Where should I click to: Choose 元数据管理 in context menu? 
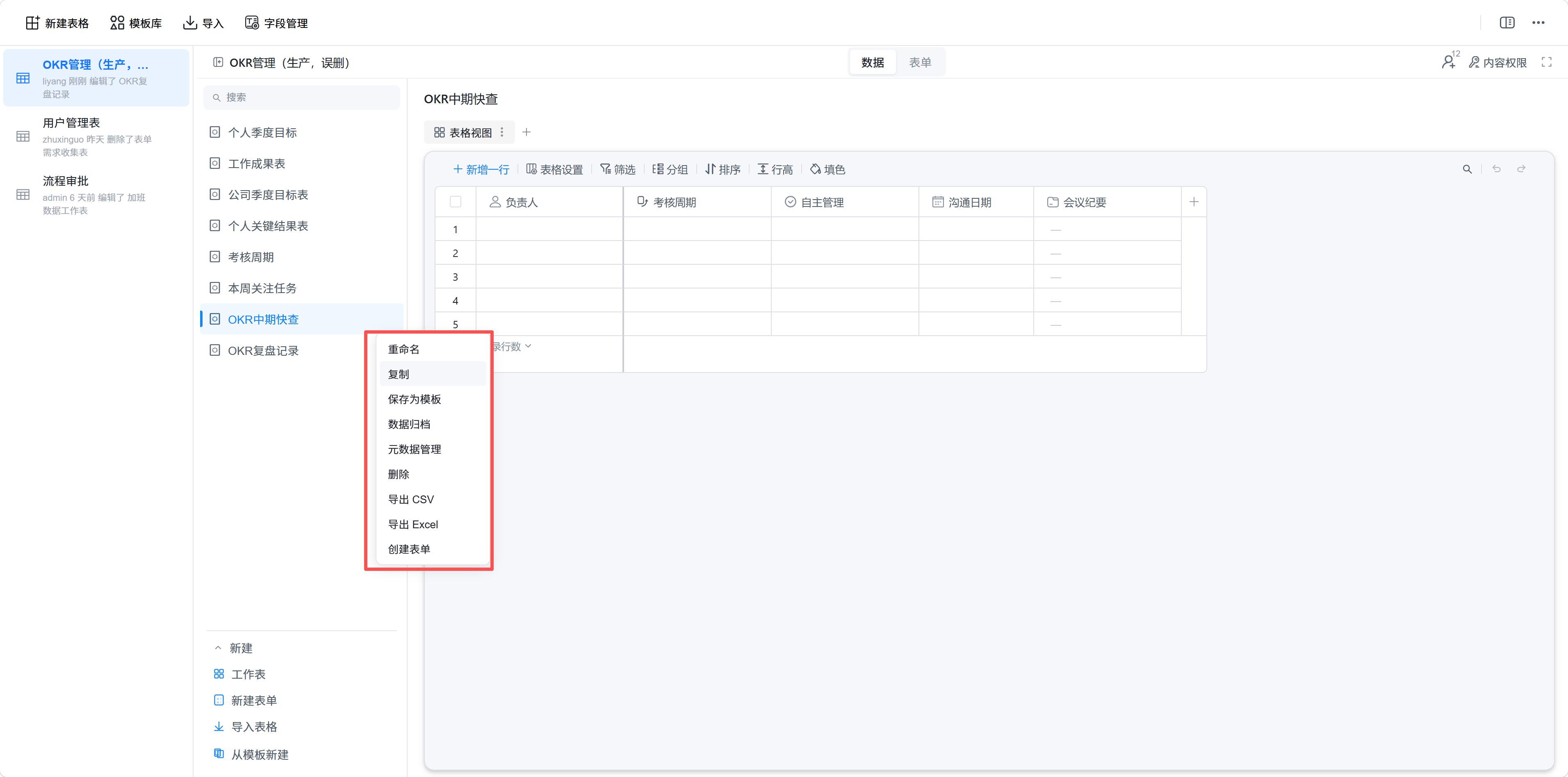pos(433,449)
